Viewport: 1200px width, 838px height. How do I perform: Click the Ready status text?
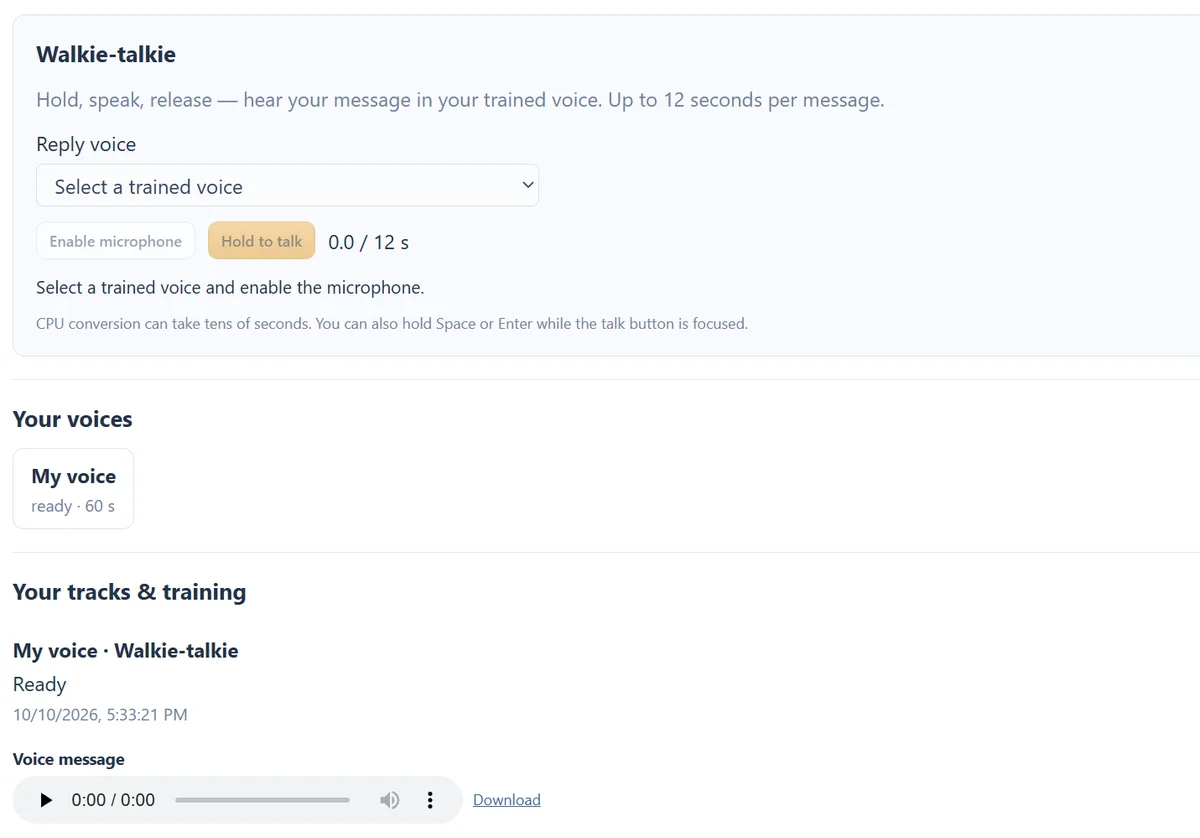[x=40, y=685]
